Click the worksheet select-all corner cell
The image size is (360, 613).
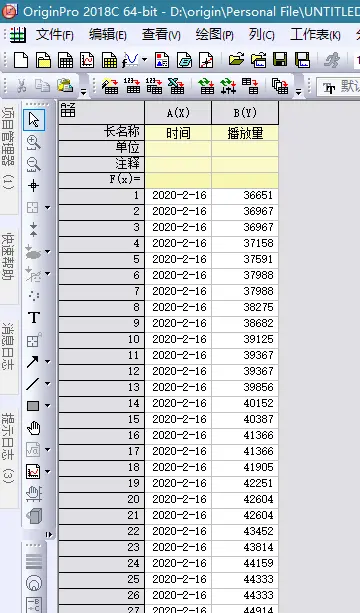(102, 113)
